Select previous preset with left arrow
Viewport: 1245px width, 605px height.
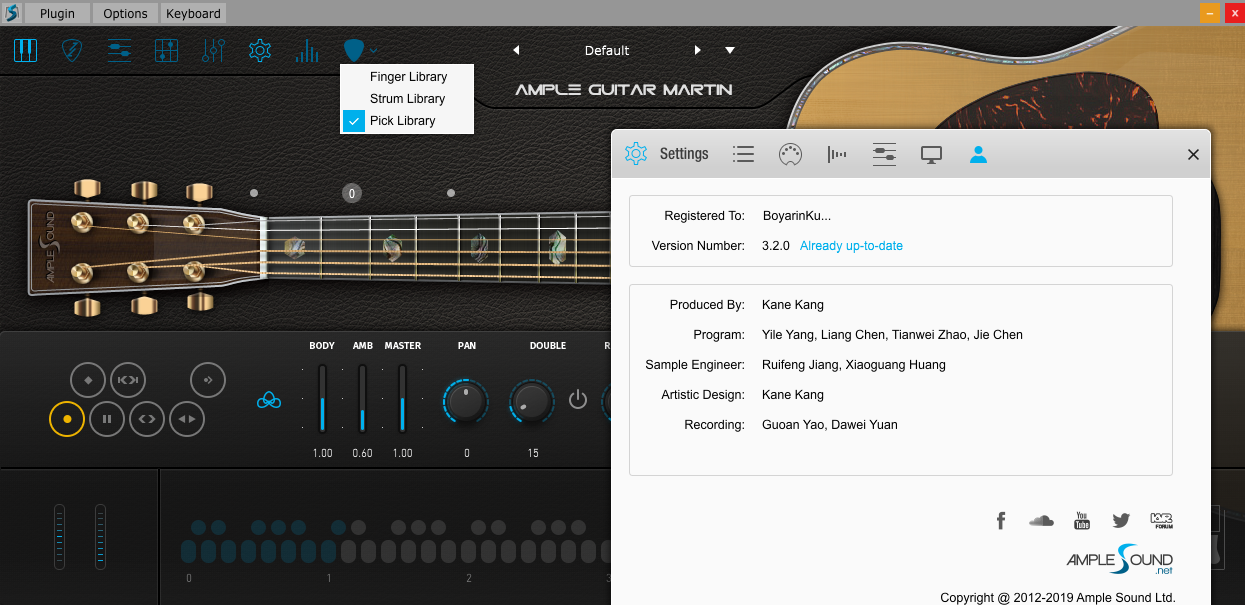516,50
